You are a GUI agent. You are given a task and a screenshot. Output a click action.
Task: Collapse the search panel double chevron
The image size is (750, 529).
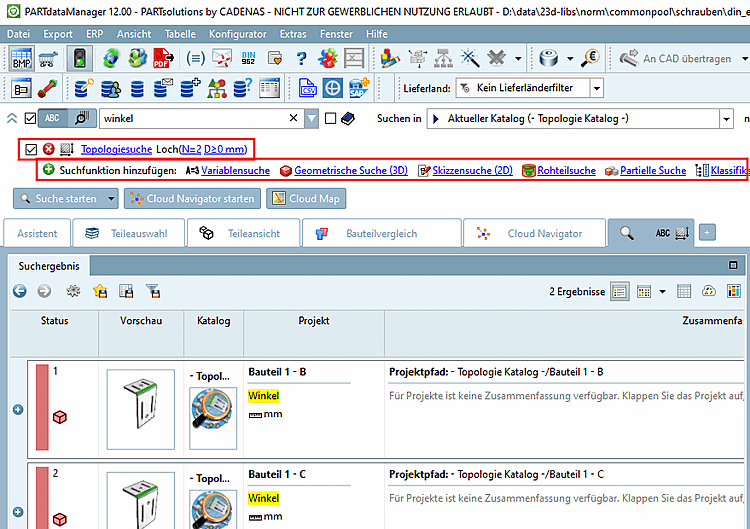pyautogui.click(x=12, y=118)
